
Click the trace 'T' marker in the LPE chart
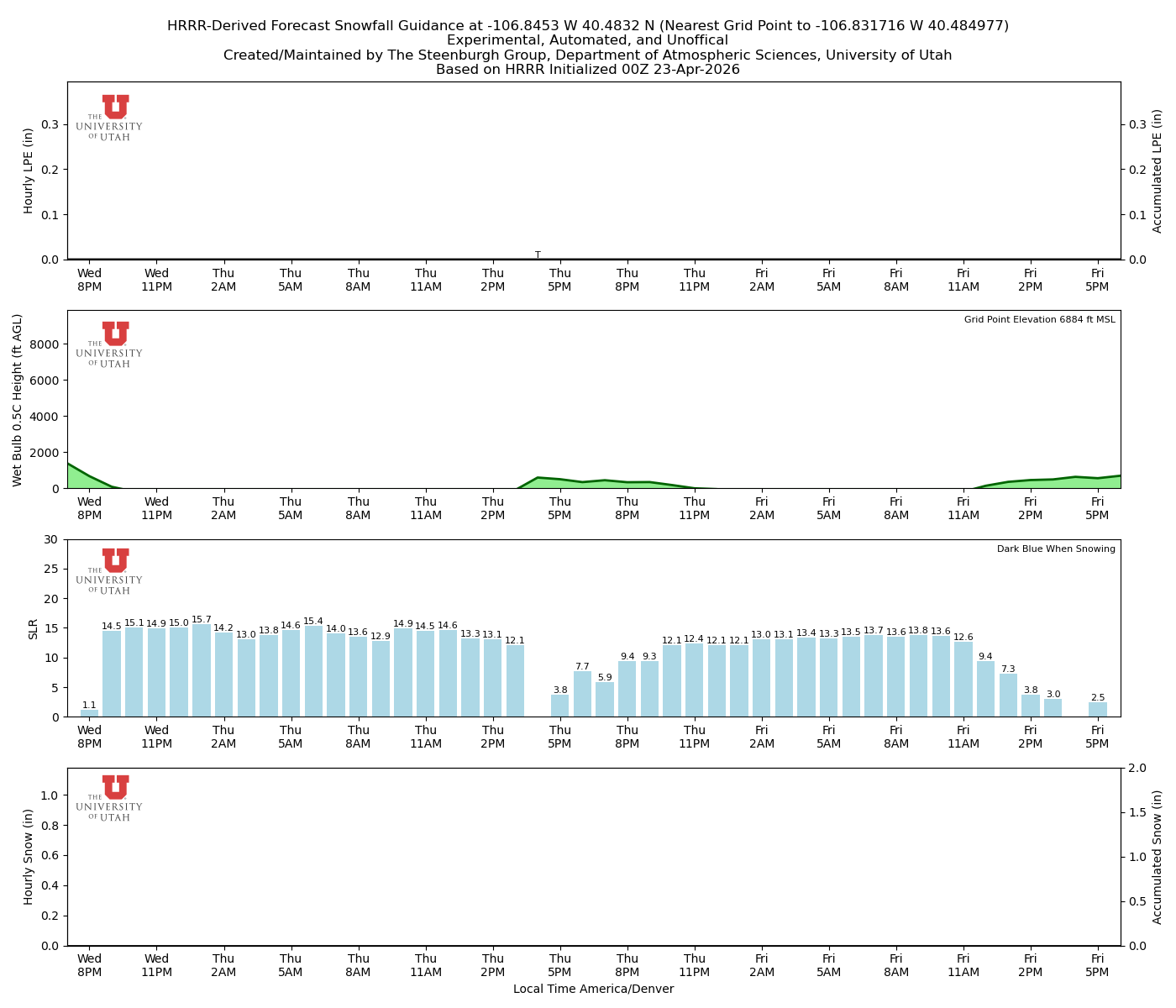[538, 255]
